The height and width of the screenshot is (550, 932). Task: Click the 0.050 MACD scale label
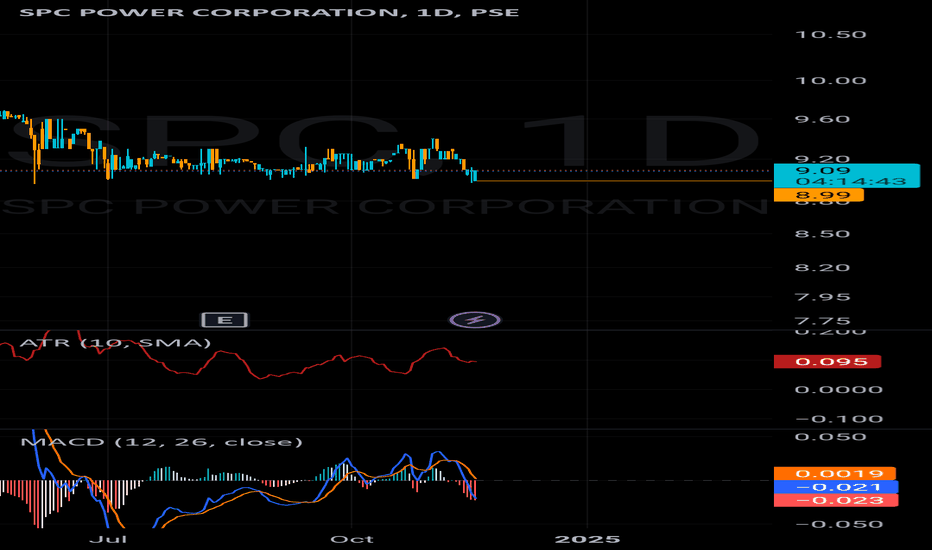coord(830,437)
